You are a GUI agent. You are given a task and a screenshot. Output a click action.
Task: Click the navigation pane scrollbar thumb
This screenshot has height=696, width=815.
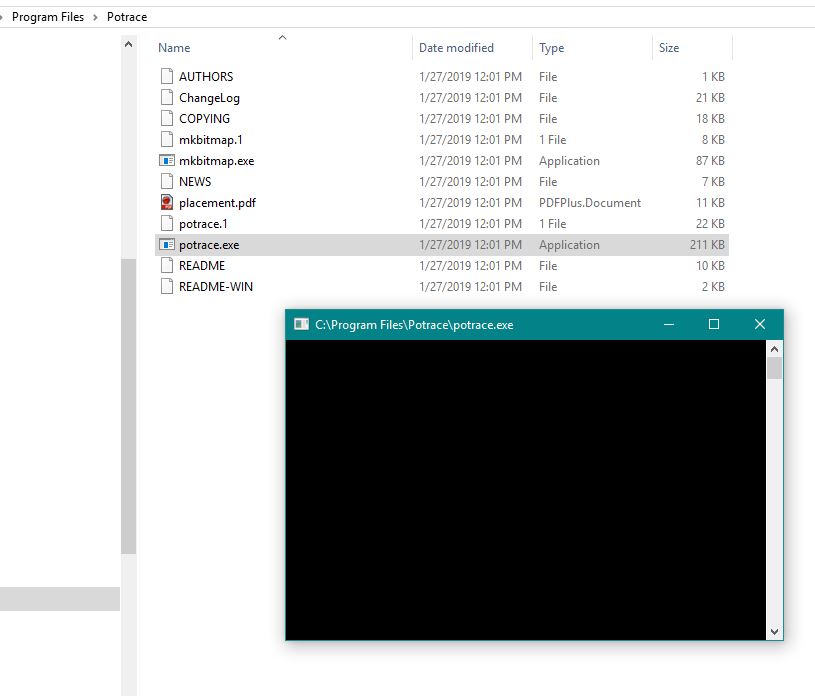[x=128, y=406]
